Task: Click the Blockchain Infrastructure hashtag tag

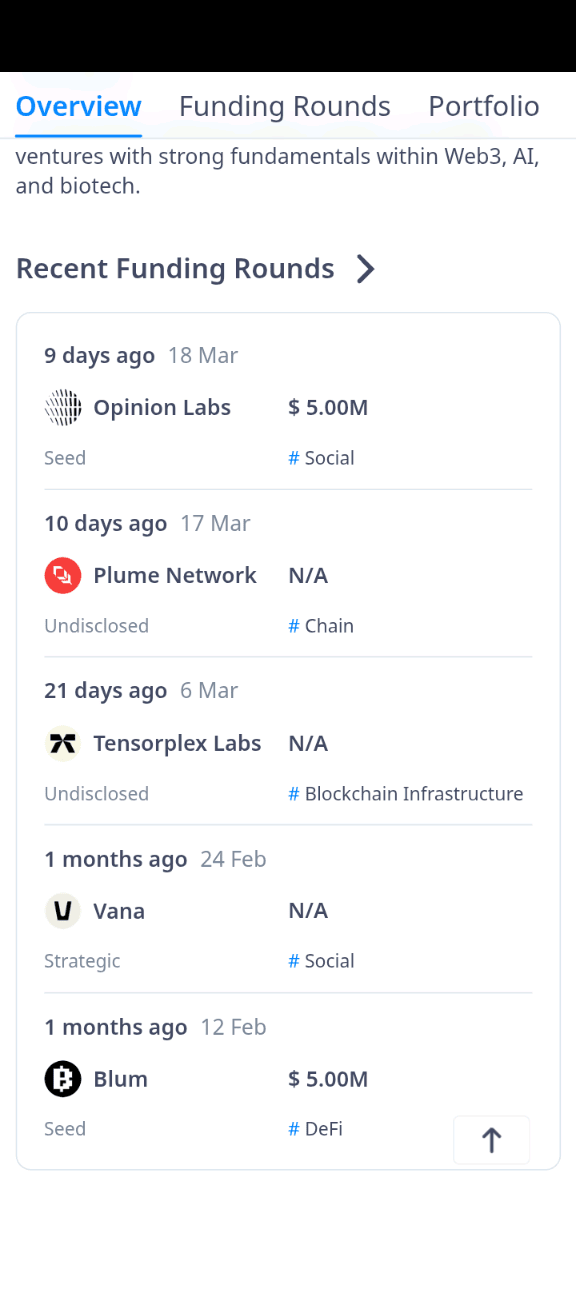Action: (x=406, y=794)
